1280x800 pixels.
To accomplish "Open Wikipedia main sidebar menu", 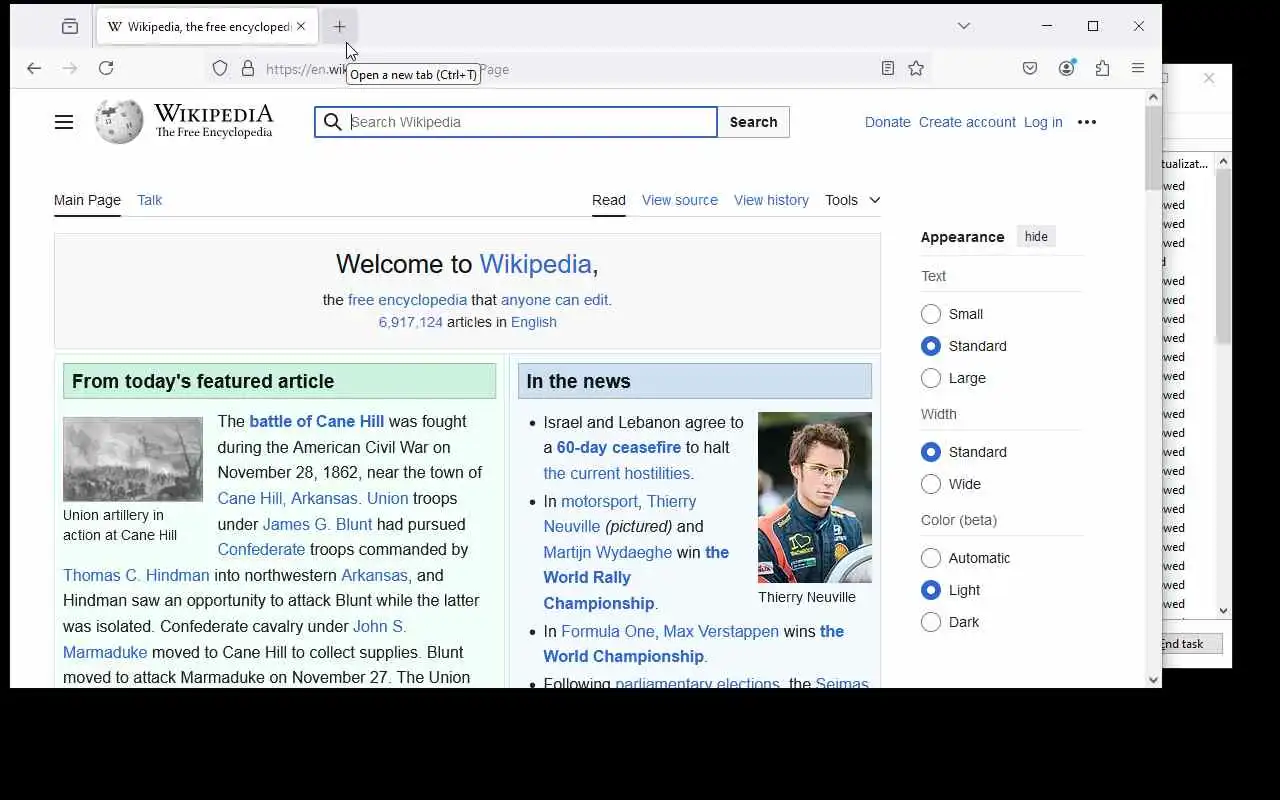I will (x=64, y=122).
